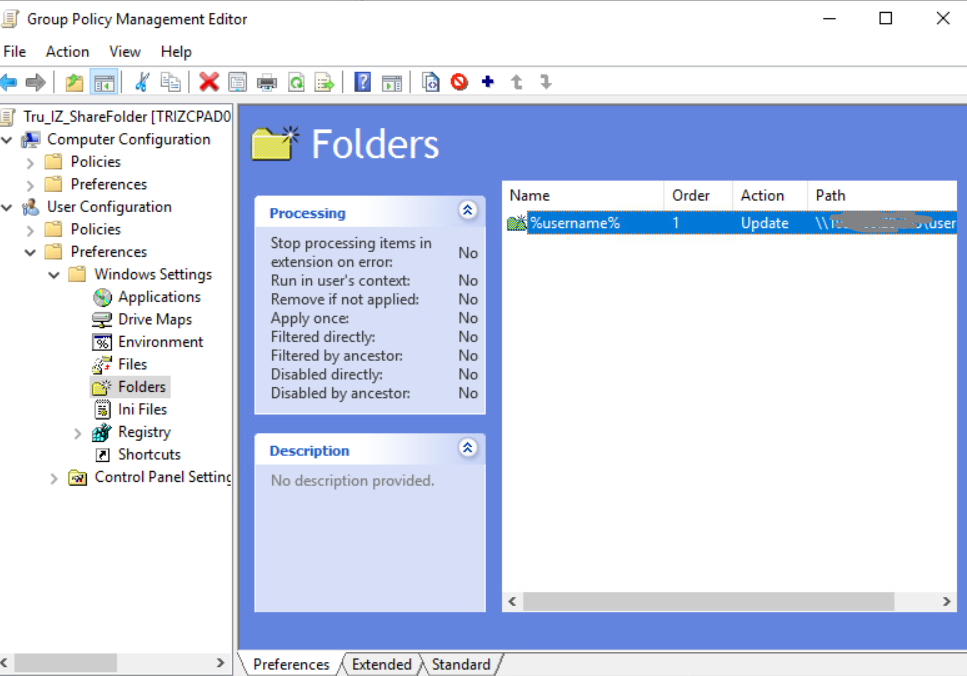
Task: Collapse the Windows Settings node
Action: pyautogui.click(x=54, y=274)
